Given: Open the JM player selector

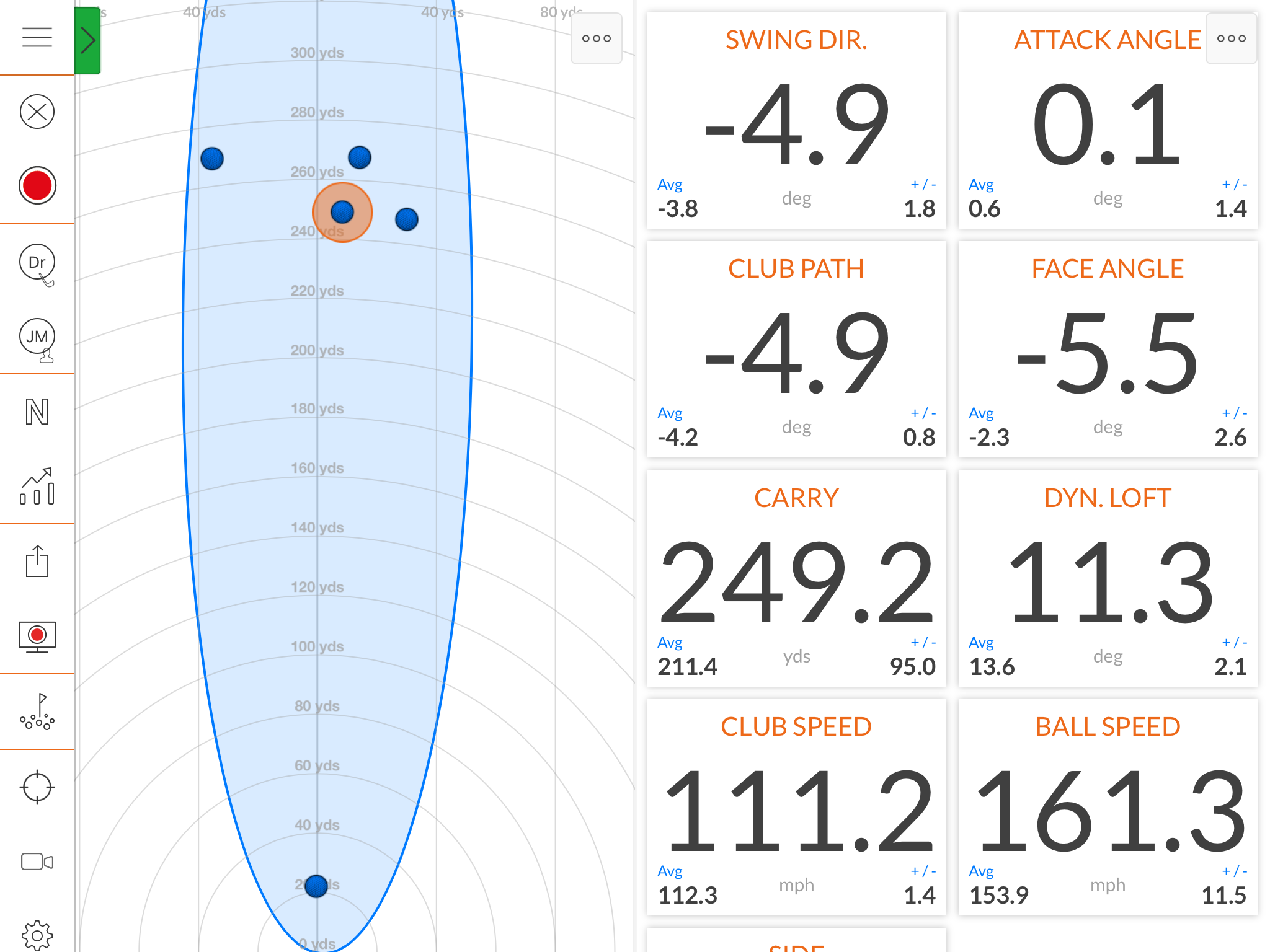Looking at the screenshot, I should click(x=37, y=338).
